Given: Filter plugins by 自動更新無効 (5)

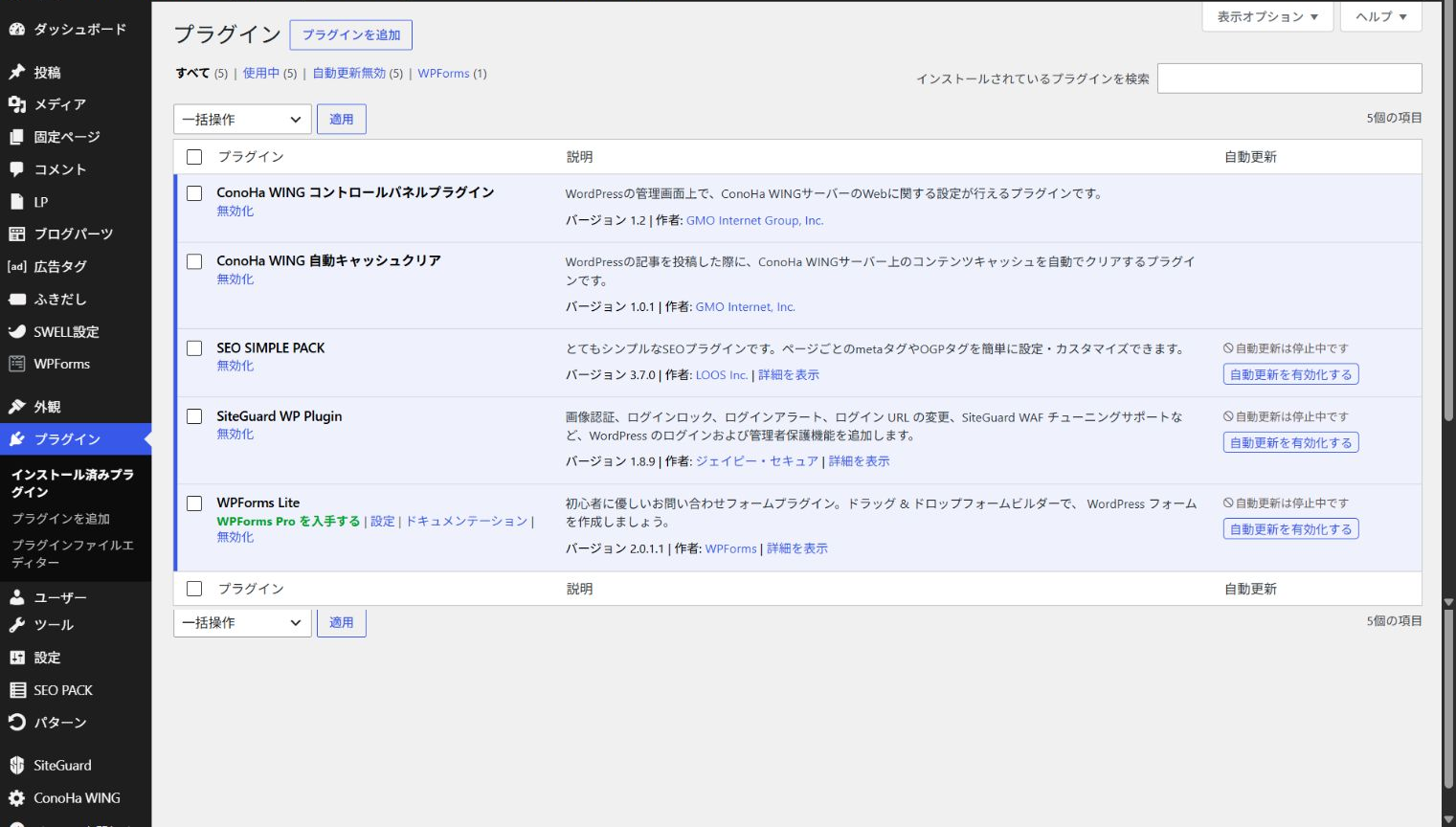Looking at the screenshot, I should click(x=357, y=73).
